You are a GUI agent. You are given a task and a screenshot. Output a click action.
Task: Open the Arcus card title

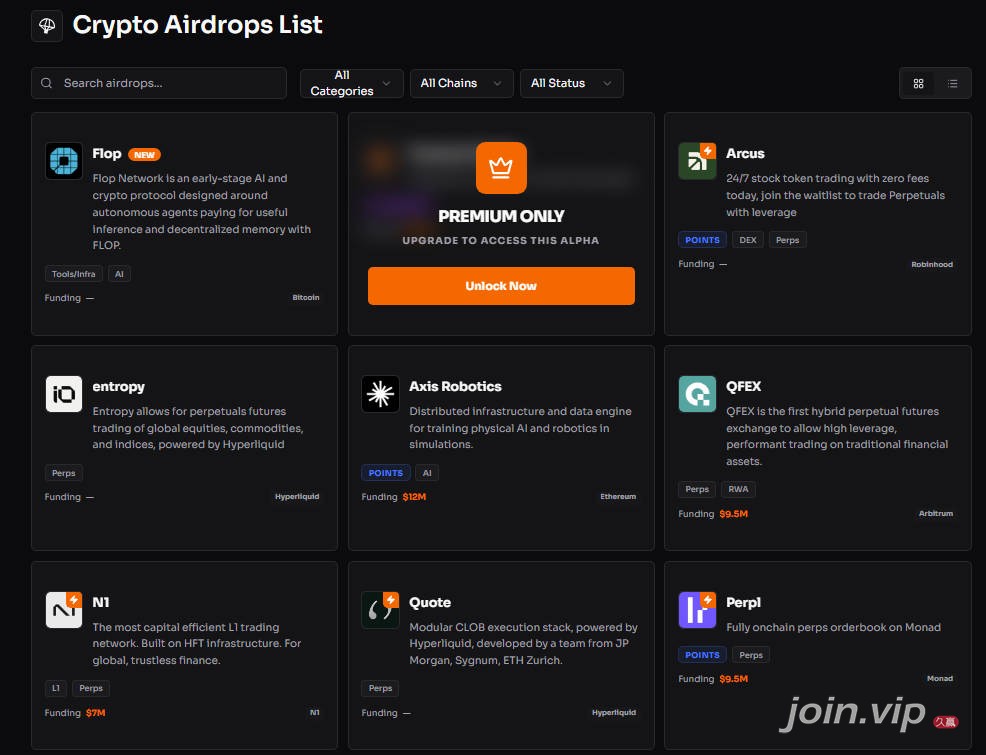(745, 153)
